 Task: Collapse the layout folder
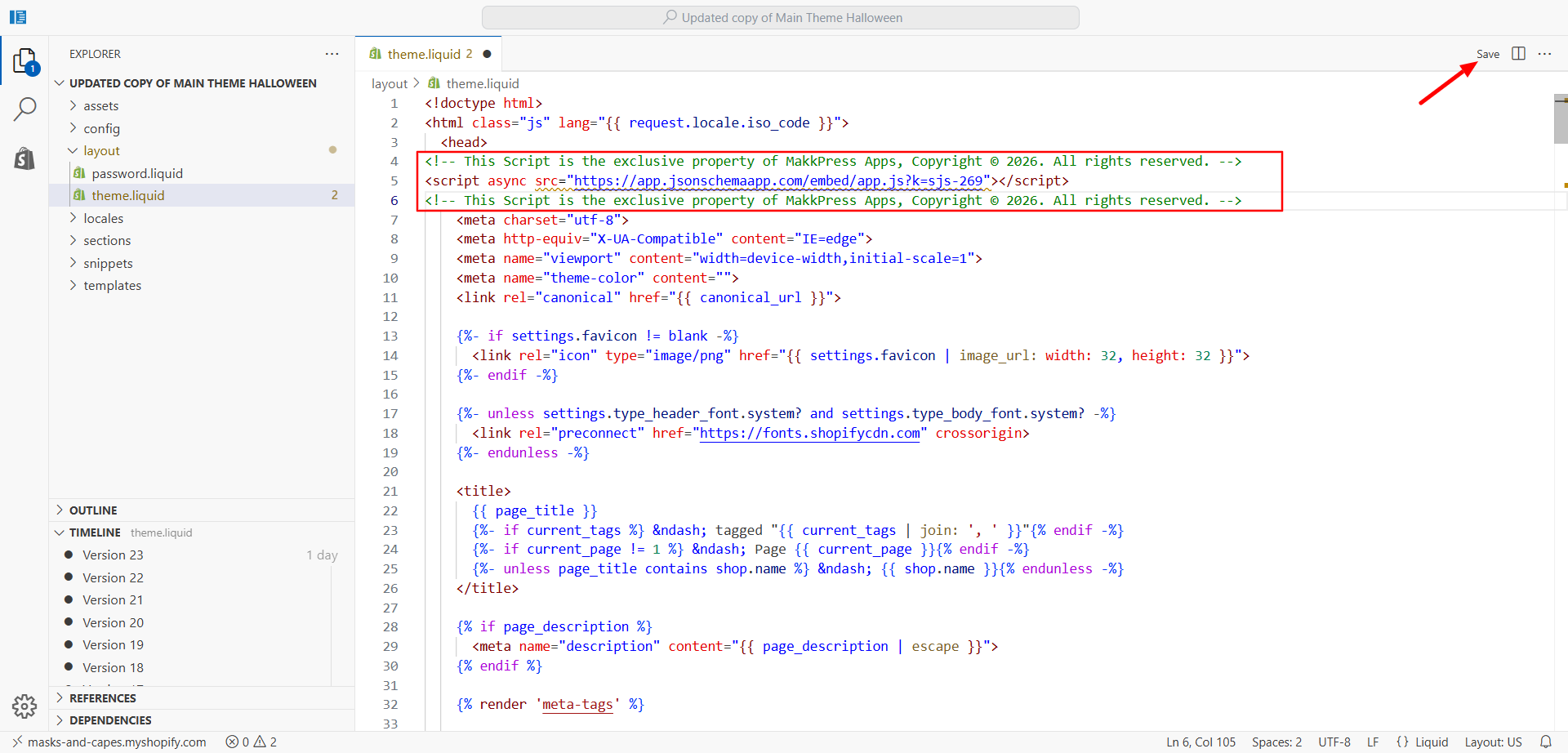(101, 150)
